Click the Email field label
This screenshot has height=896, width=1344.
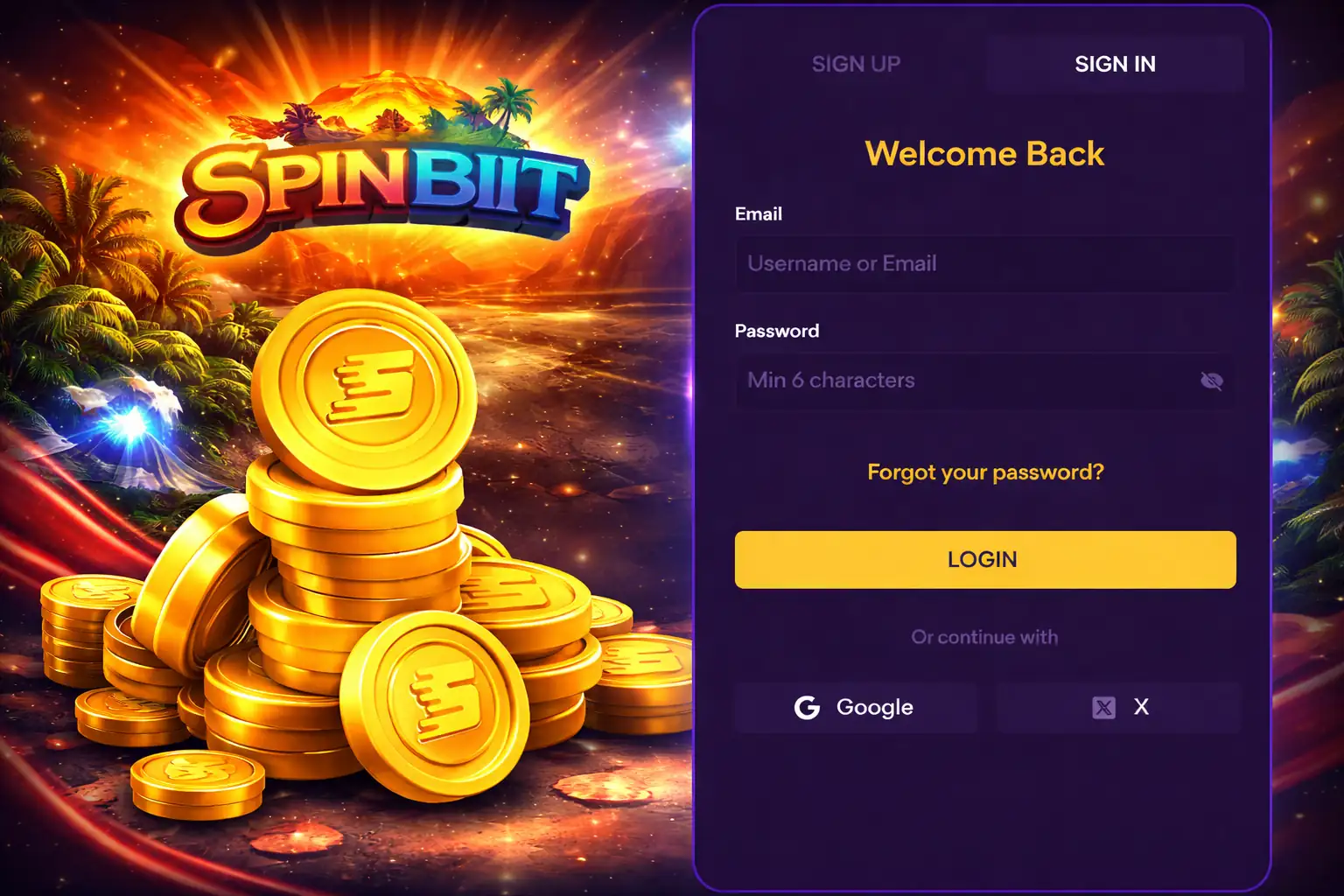(758, 213)
